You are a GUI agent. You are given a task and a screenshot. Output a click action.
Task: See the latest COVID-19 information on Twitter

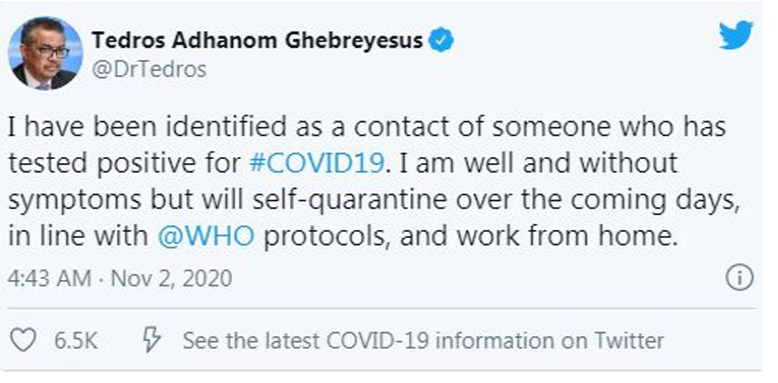(423, 341)
